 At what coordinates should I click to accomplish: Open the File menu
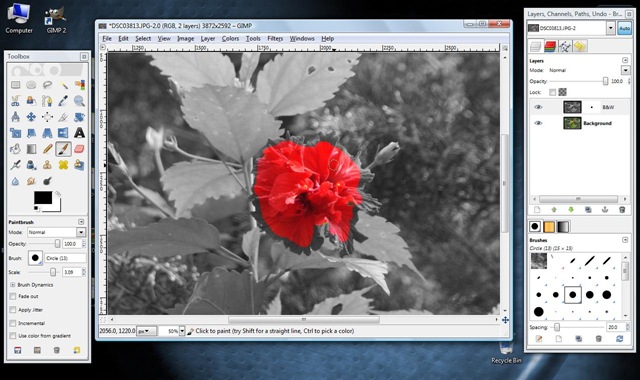[107, 38]
